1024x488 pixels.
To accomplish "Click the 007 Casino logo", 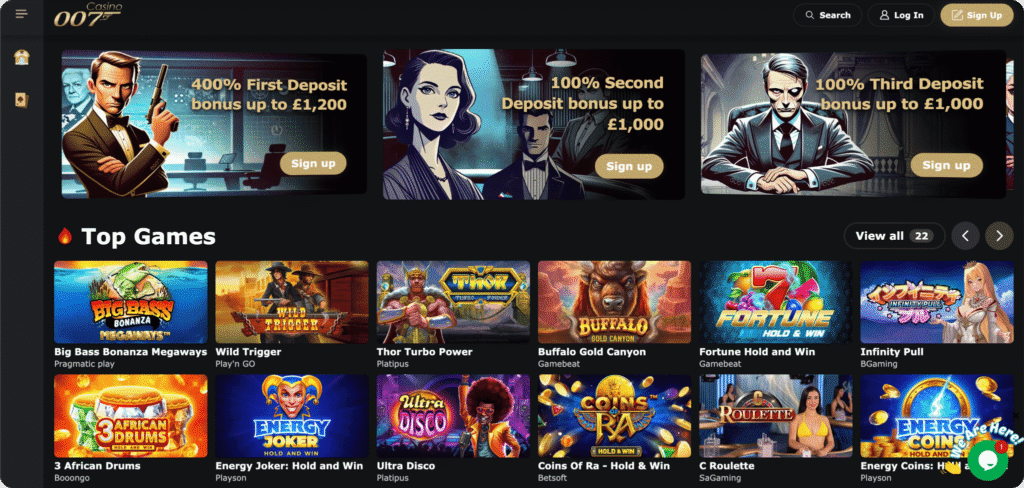I will (88, 16).
